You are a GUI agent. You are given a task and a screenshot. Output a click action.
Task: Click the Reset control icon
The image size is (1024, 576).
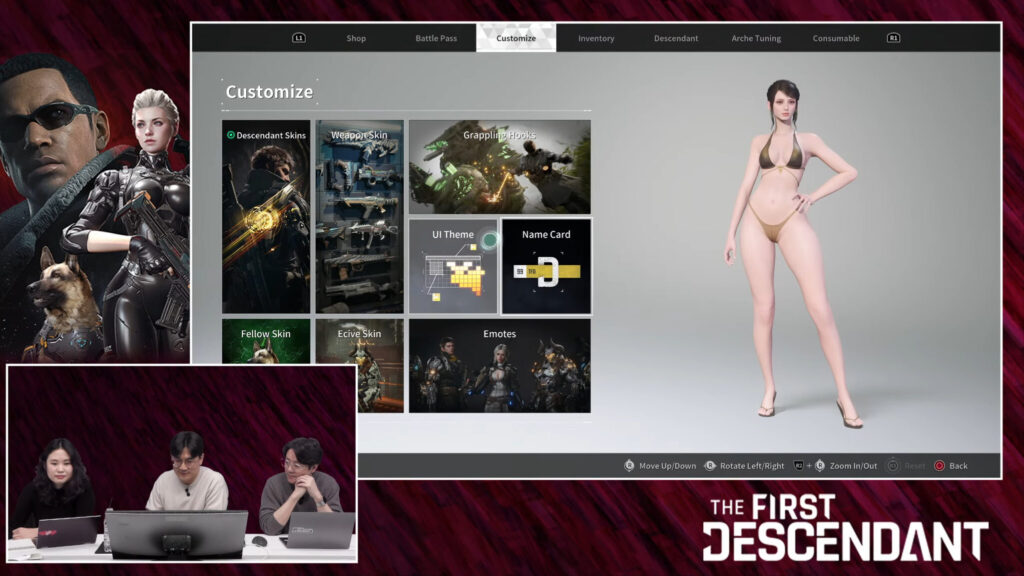coord(892,466)
